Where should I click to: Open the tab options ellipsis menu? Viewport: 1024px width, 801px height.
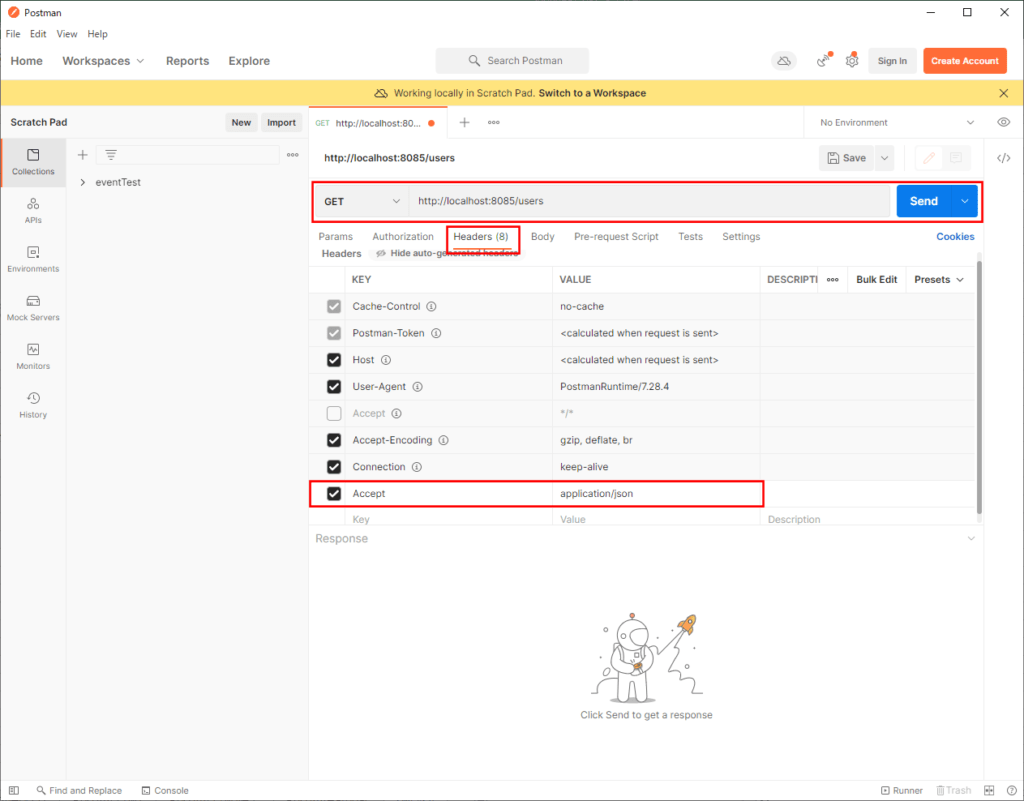[494, 122]
